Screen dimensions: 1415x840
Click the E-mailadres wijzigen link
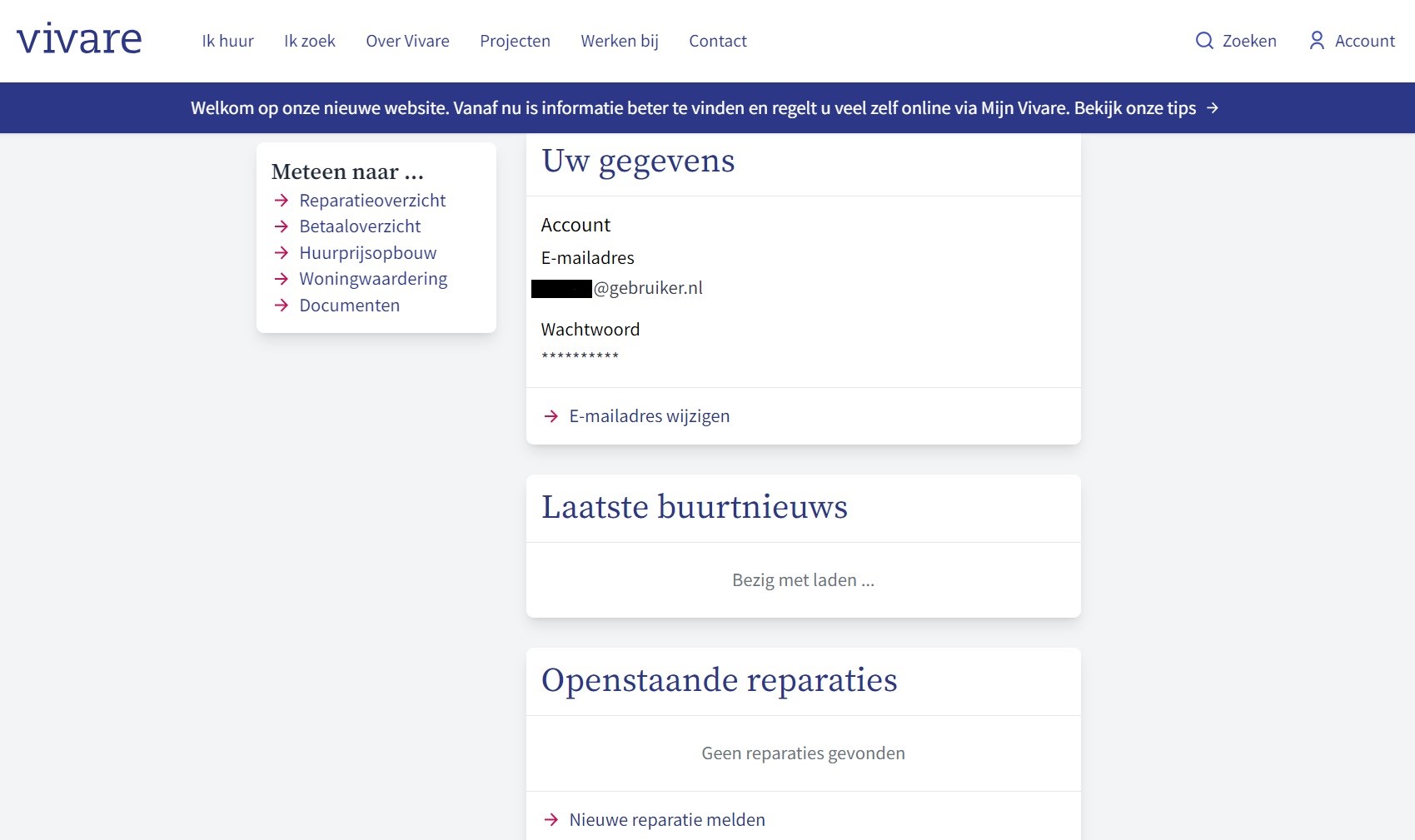coord(649,416)
